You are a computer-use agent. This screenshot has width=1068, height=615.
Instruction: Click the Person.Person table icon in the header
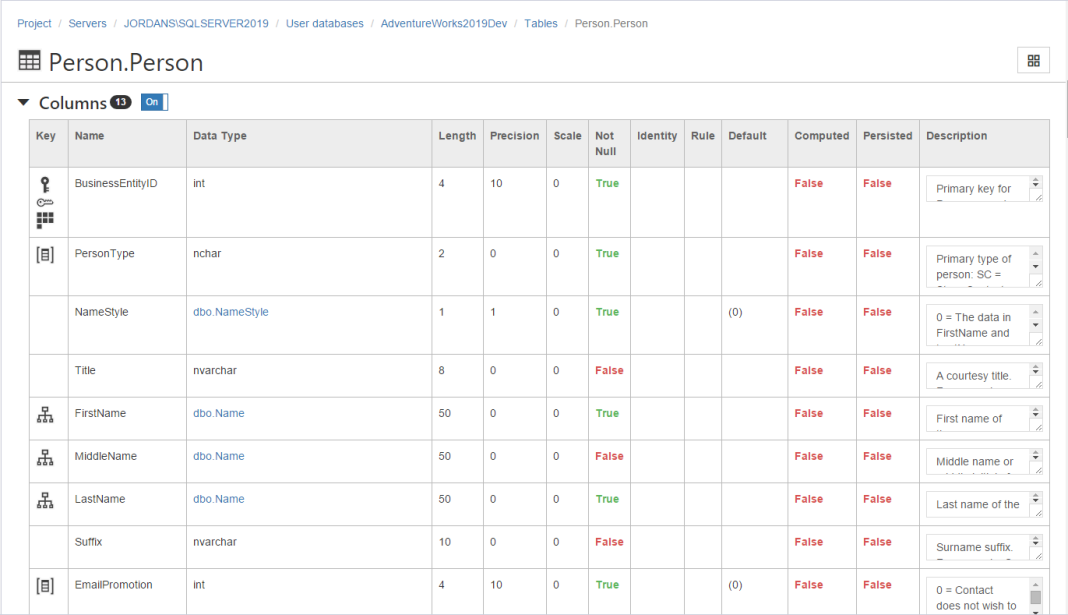(29, 60)
